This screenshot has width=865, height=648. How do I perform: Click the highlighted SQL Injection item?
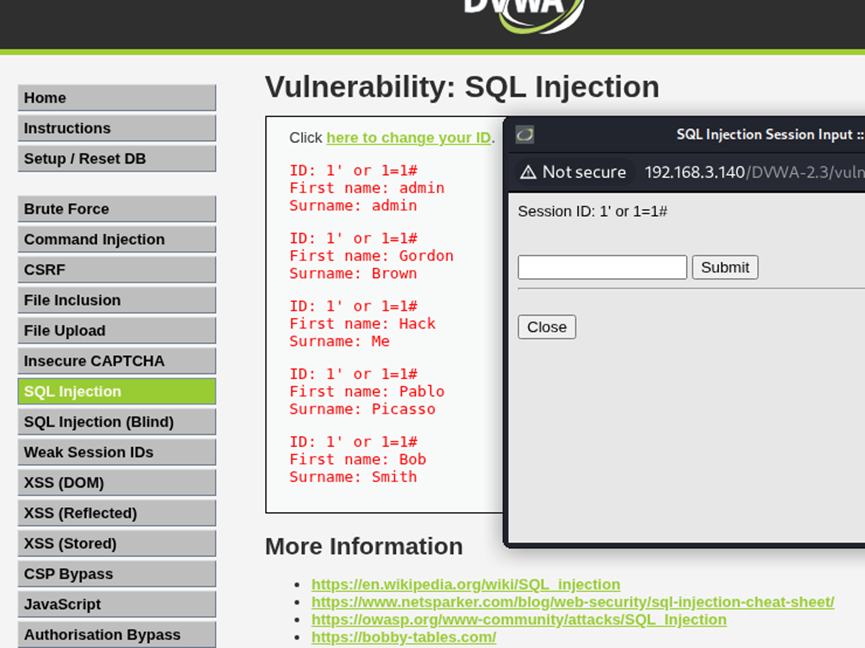coord(117,391)
